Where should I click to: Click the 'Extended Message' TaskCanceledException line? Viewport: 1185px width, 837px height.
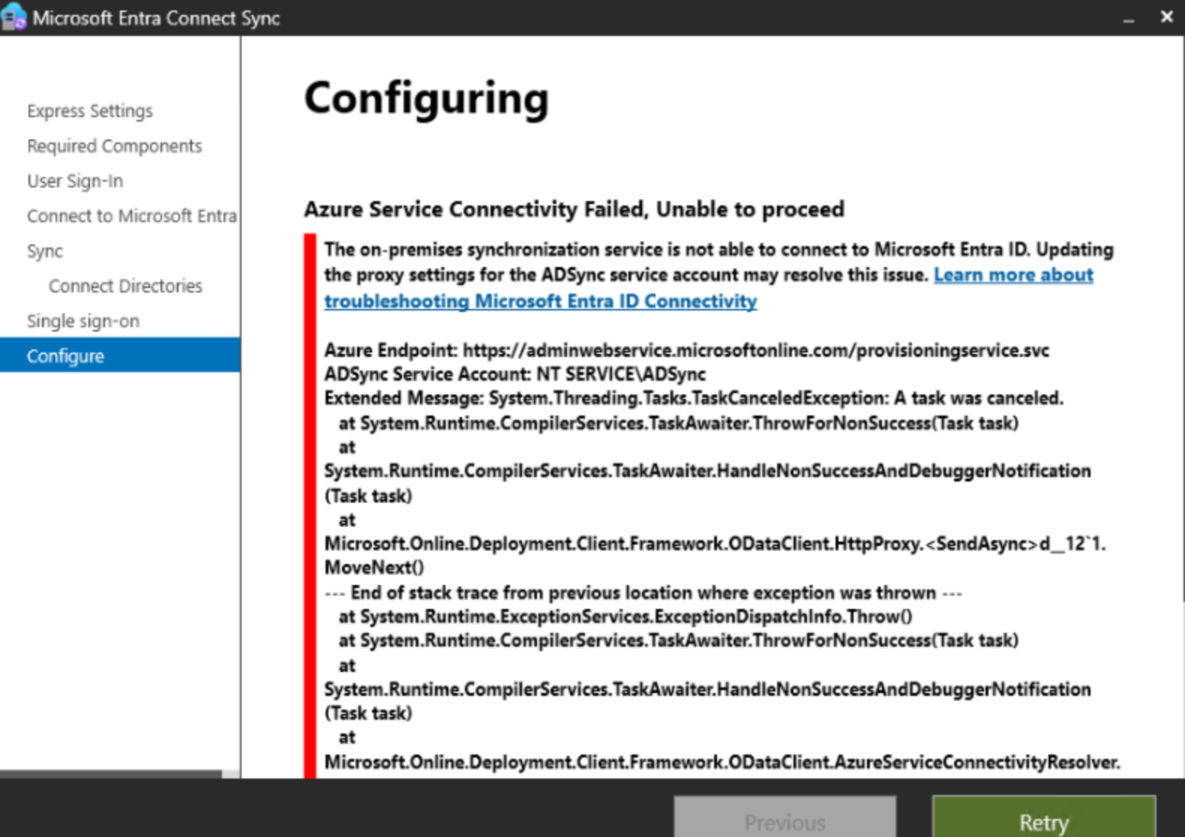694,398
